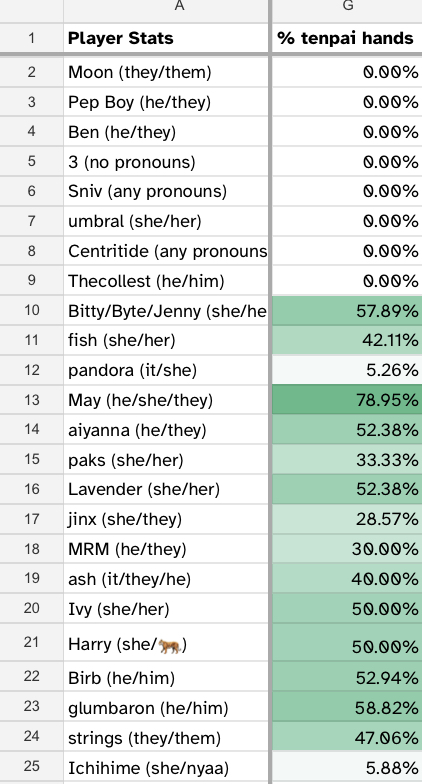Screen dimensions: 422x784
Task: Select the fish (she/her) cell
Action: point(166,340)
